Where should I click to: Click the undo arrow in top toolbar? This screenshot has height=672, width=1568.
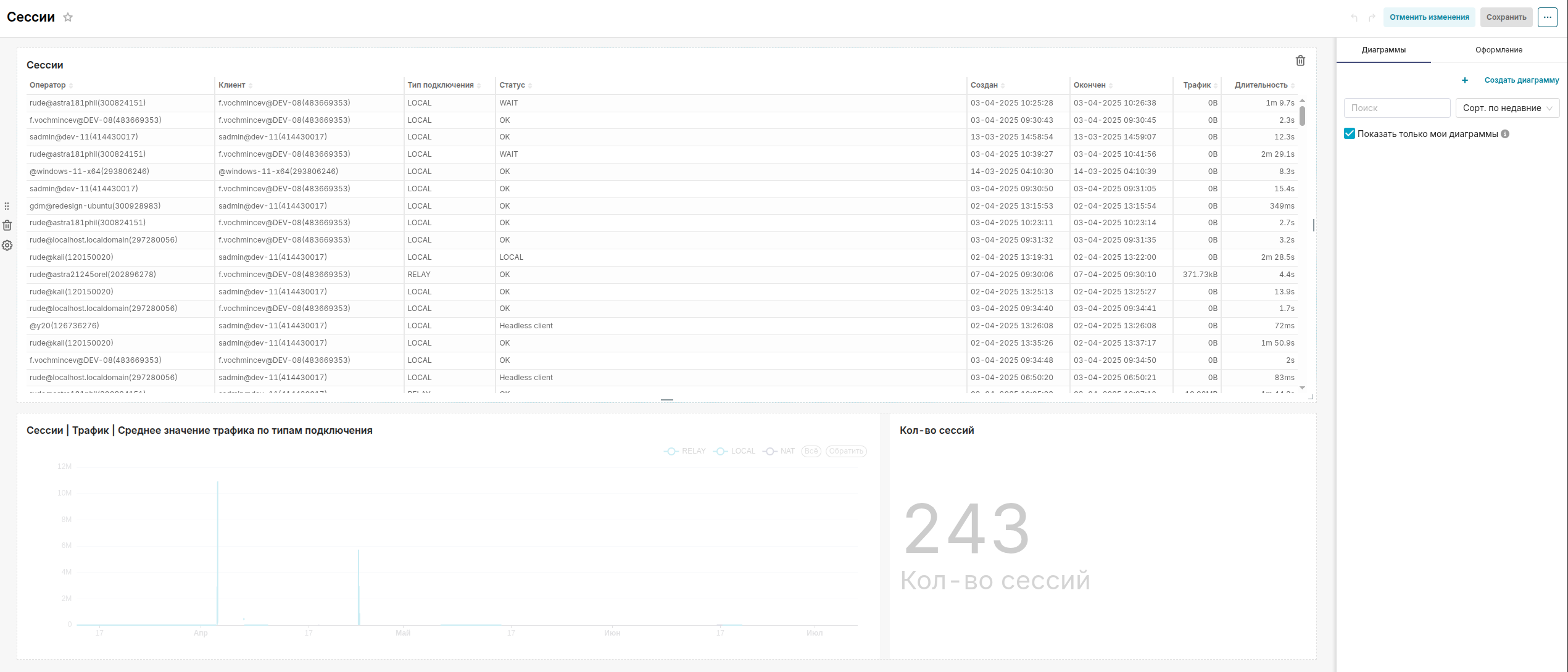click(x=1354, y=17)
